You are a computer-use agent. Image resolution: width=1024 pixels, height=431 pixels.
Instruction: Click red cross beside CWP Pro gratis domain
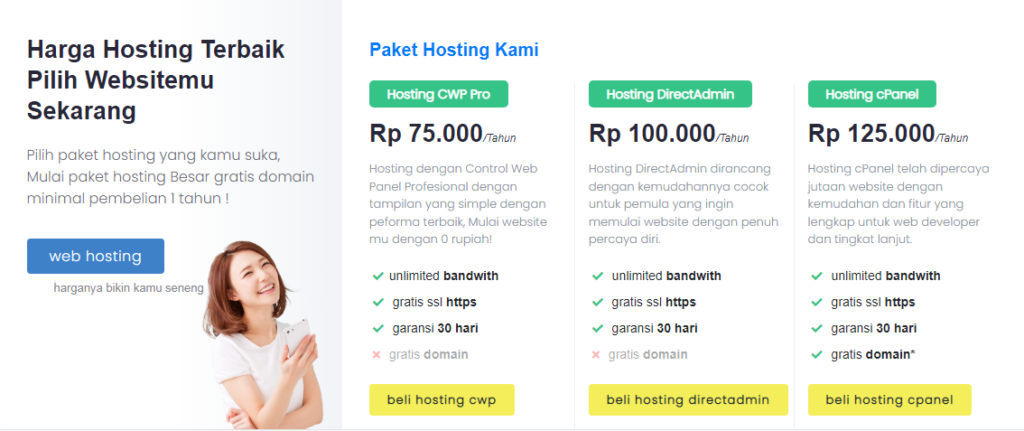tap(376, 355)
